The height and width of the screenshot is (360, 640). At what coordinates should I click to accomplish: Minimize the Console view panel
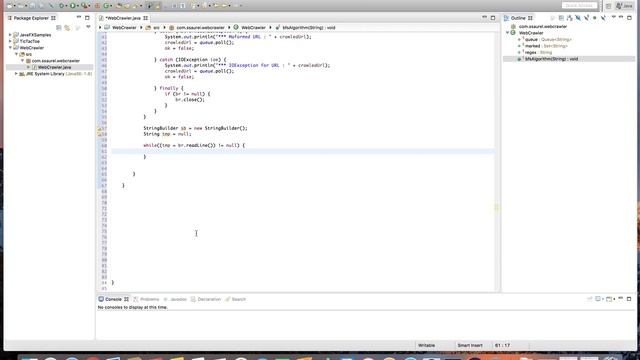(621, 299)
